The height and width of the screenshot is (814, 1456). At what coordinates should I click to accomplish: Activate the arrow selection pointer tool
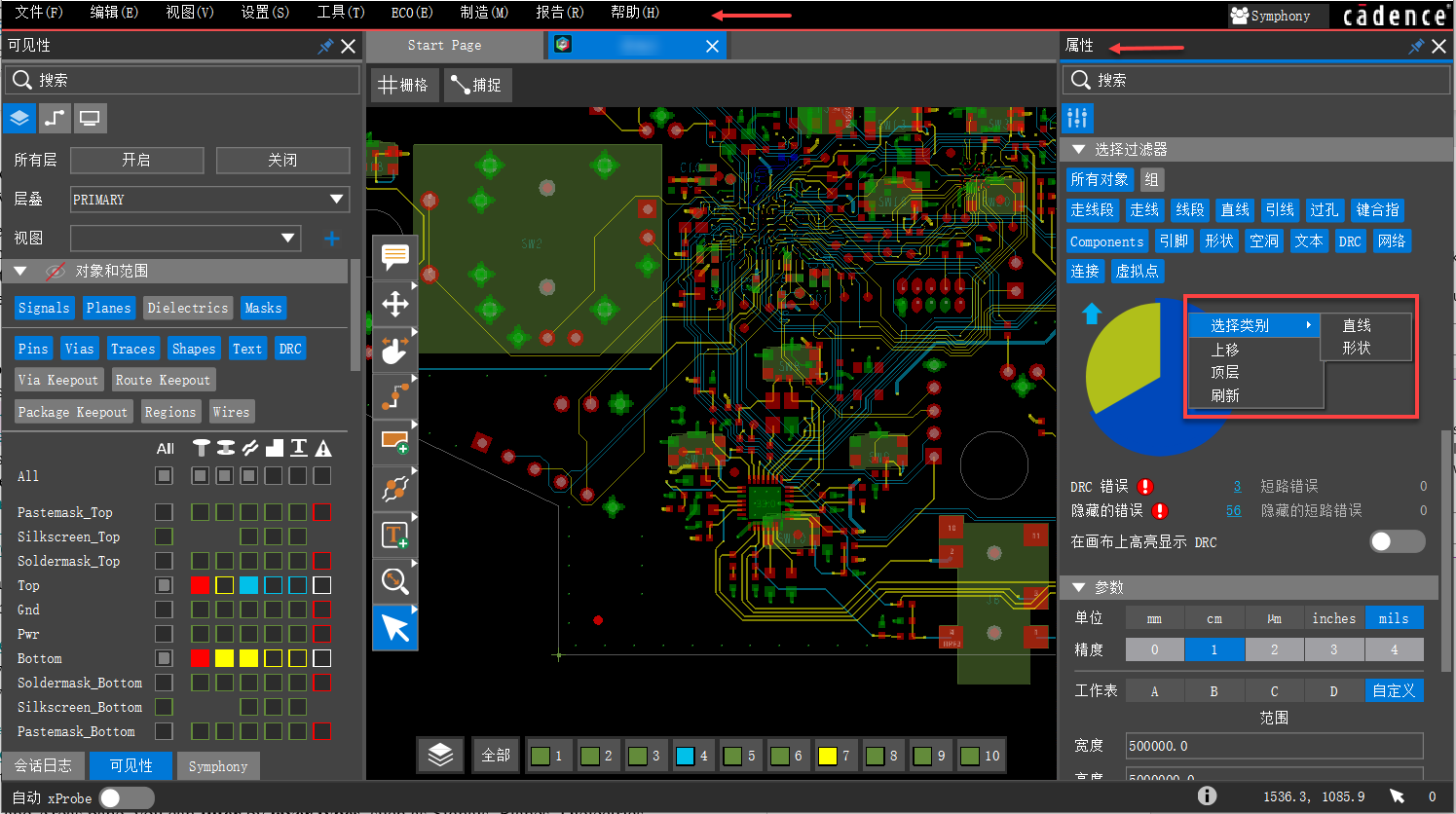[x=394, y=628]
